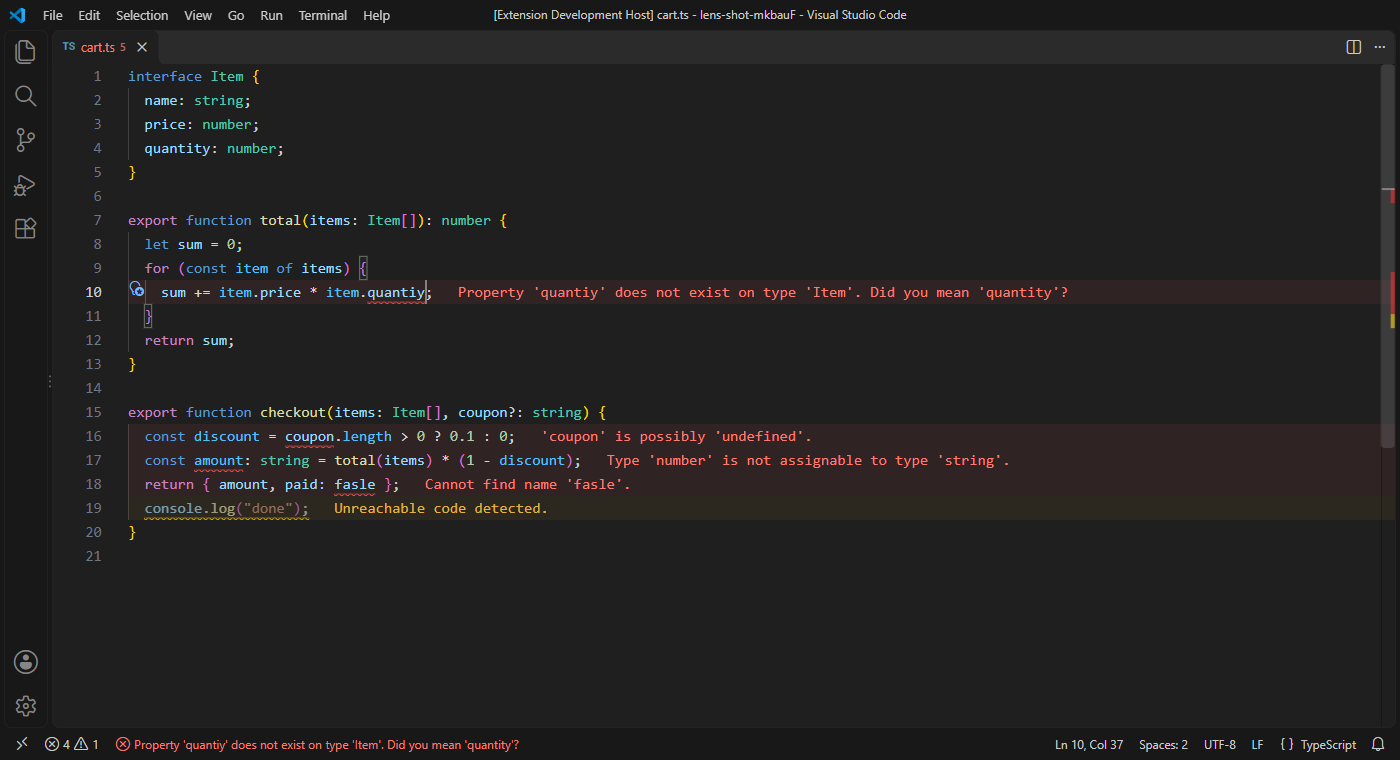The width and height of the screenshot is (1400, 760).
Task: Open the Edit menu
Action: (89, 15)
